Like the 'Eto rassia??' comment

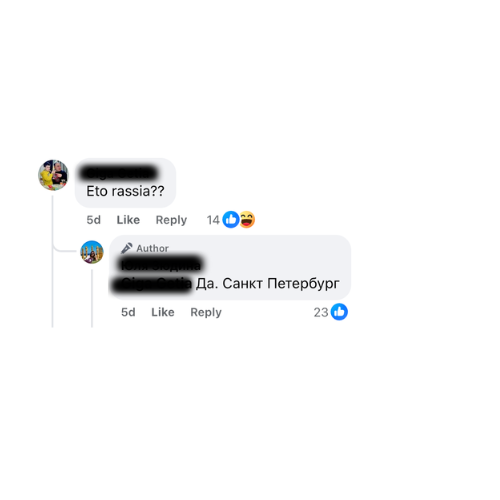tap(128, 220)
